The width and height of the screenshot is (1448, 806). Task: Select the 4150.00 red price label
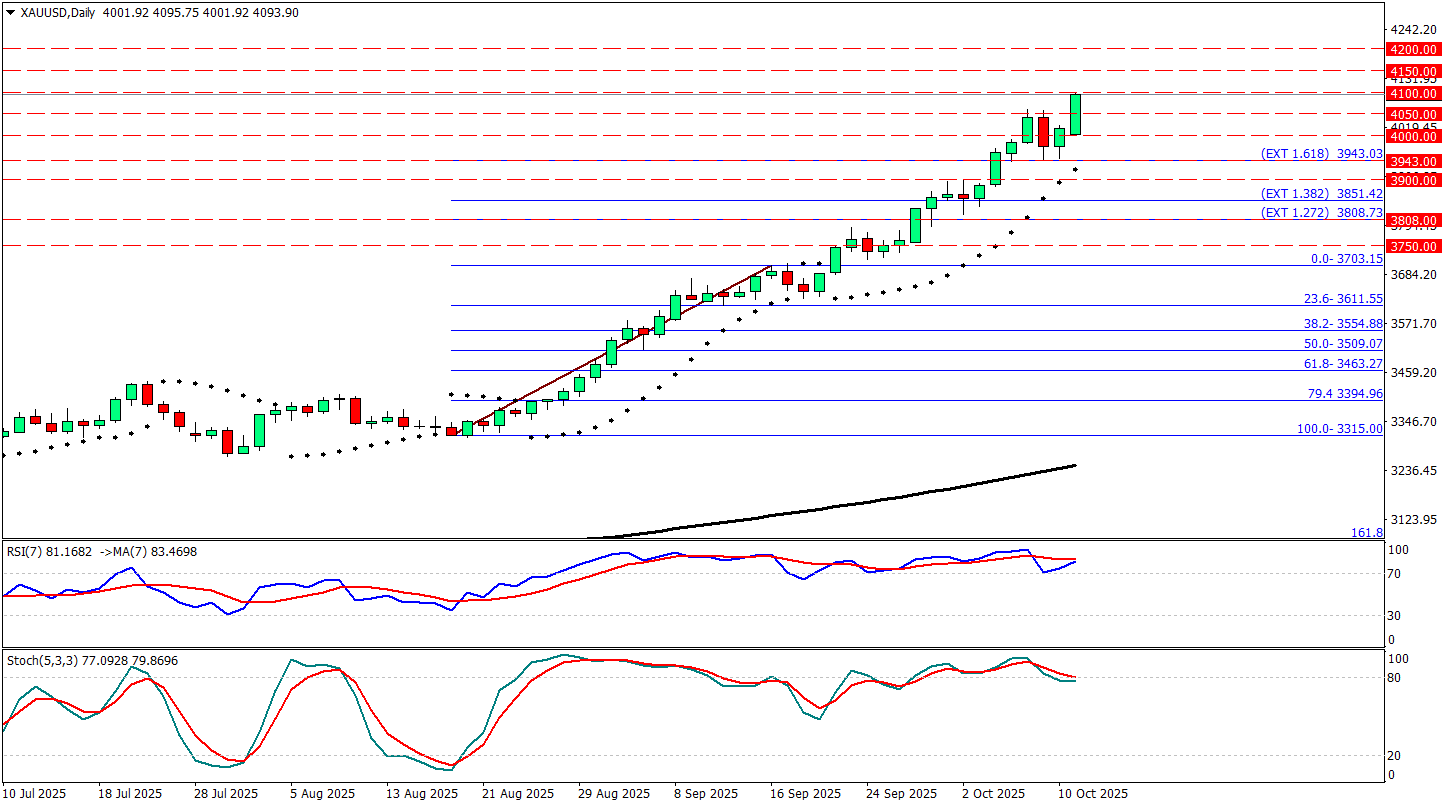click(x=1413, y=71)
